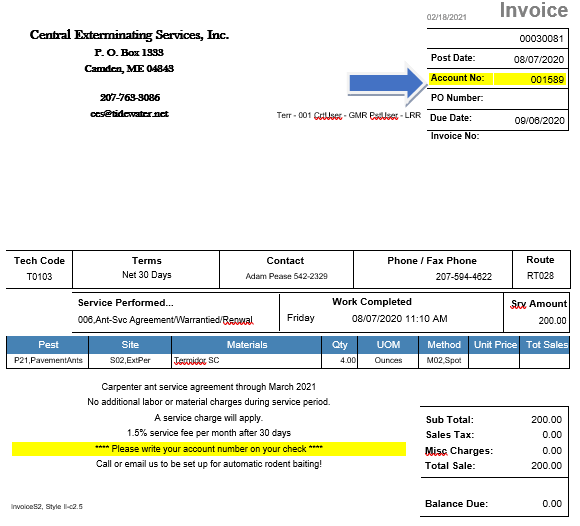
Task: Click the Invoice No: label
Action: [x=455, y=136]
